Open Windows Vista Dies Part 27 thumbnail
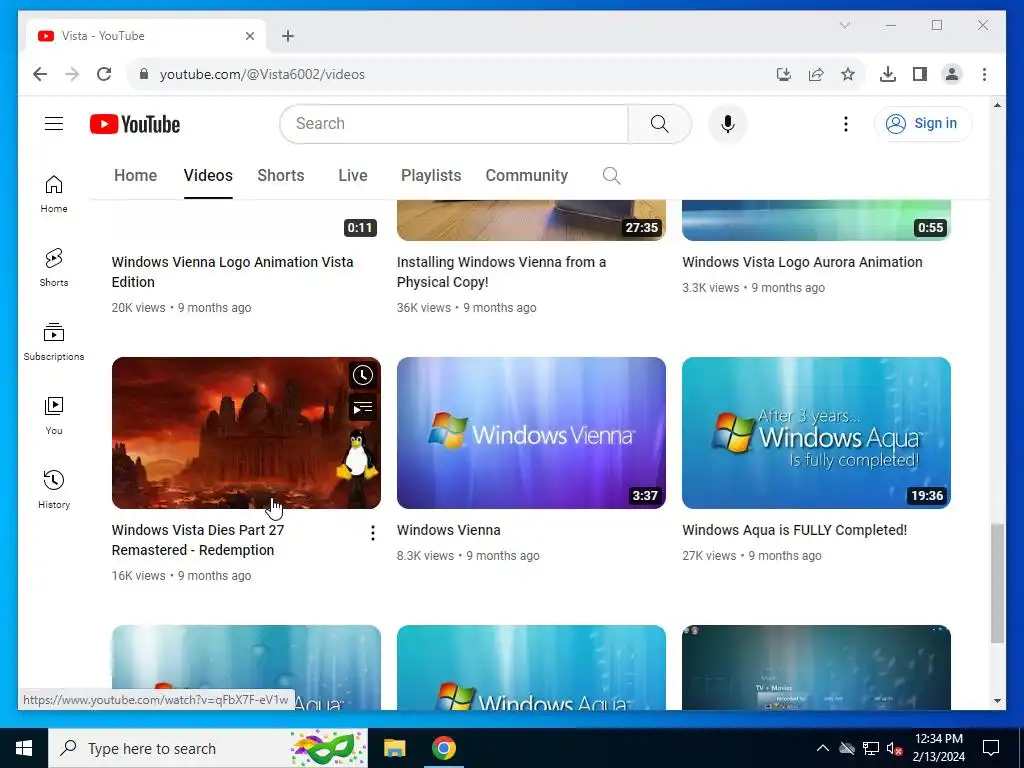1024x768 pixels. pyautogui.click(x=246, y=433)
